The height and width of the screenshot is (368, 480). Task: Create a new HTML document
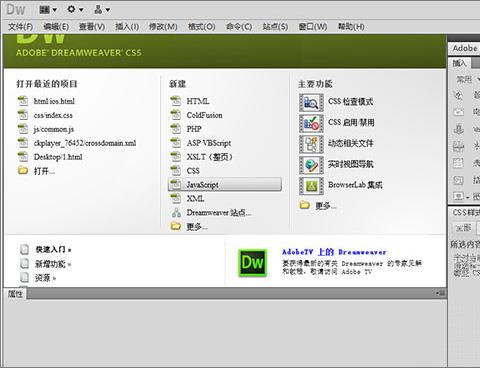coord(198,101)
